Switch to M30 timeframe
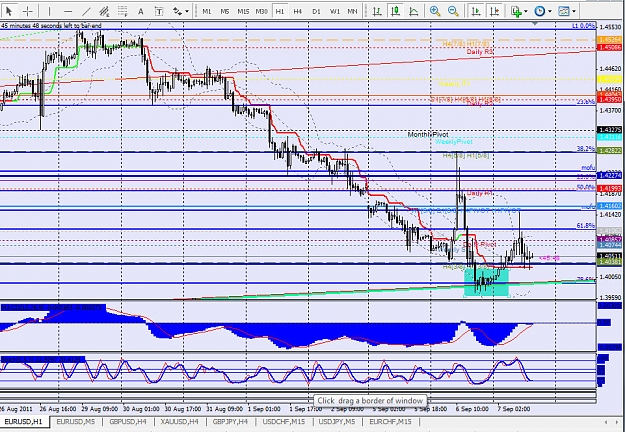Image resolution: width=625 pixels, height=432 pixels. [261, 11]
